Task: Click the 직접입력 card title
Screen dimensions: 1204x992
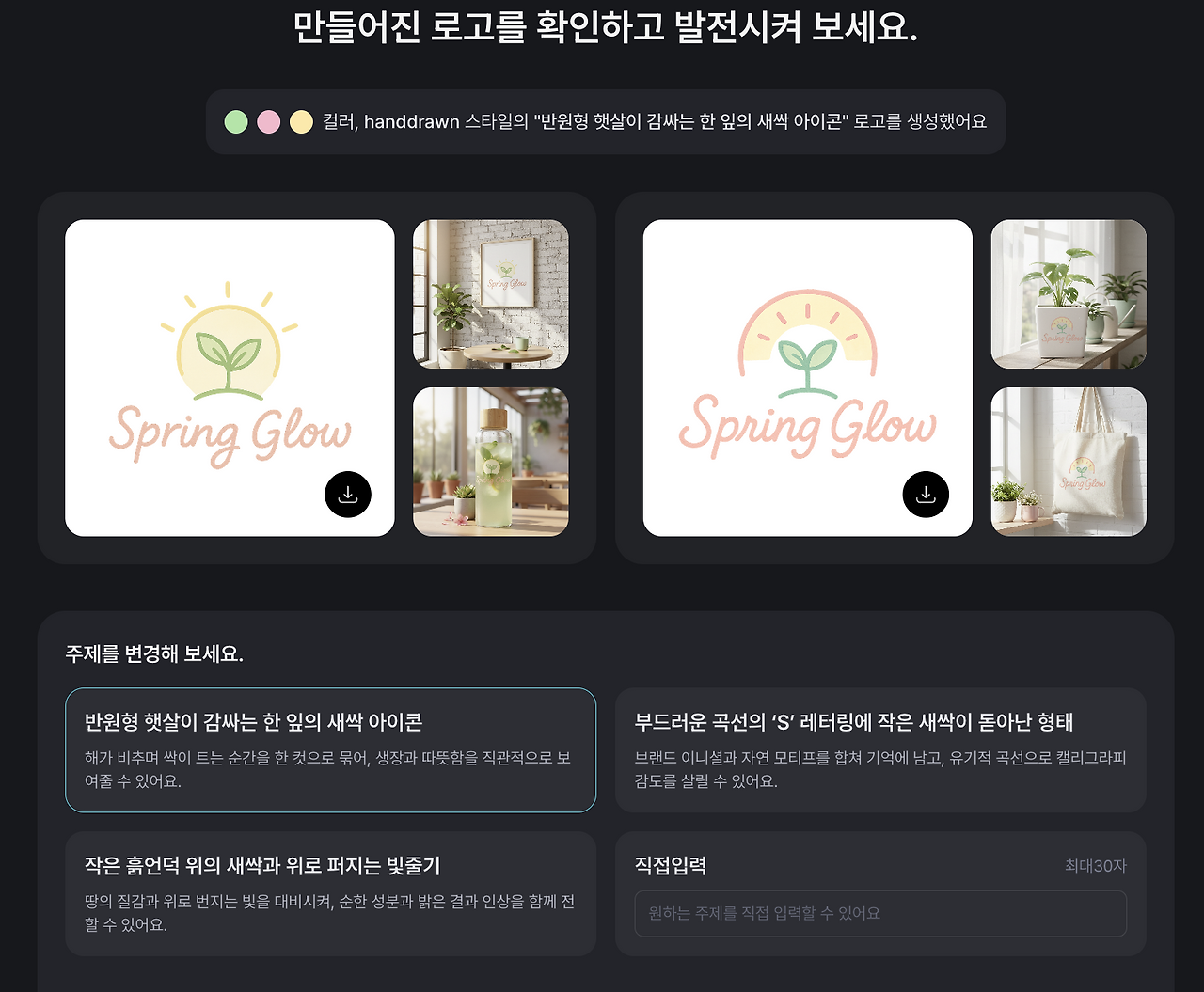Action: [671, 866]
